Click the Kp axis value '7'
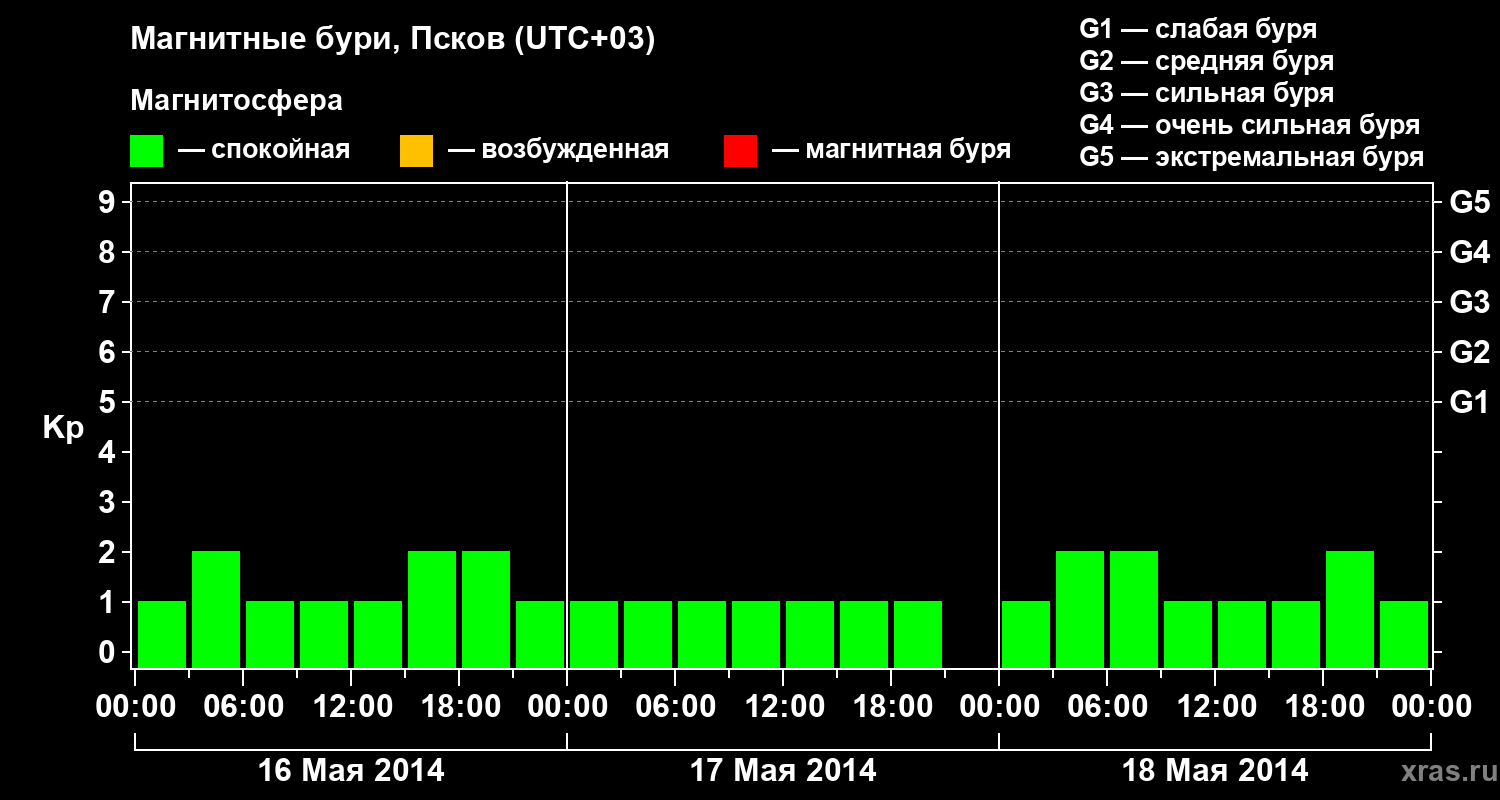The width and height of the screenshot is (1500, 800). pos(109,302)
